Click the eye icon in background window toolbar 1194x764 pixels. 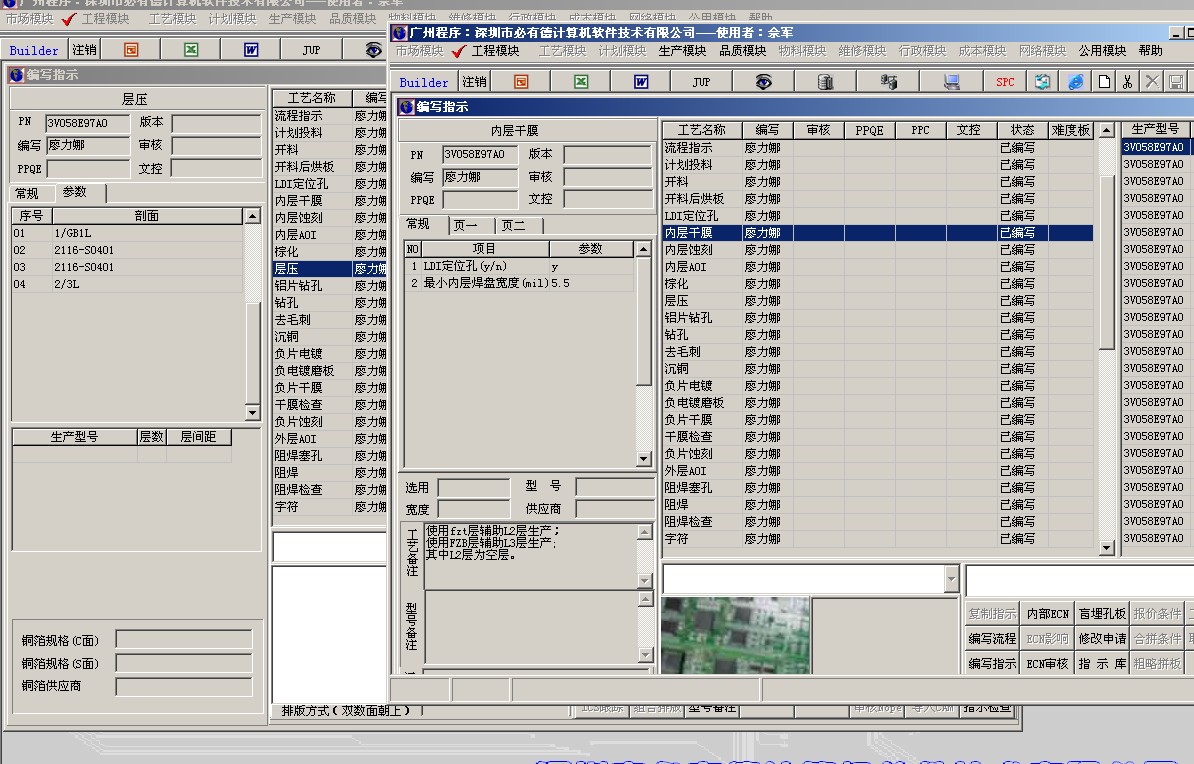(x=373, y=50)
